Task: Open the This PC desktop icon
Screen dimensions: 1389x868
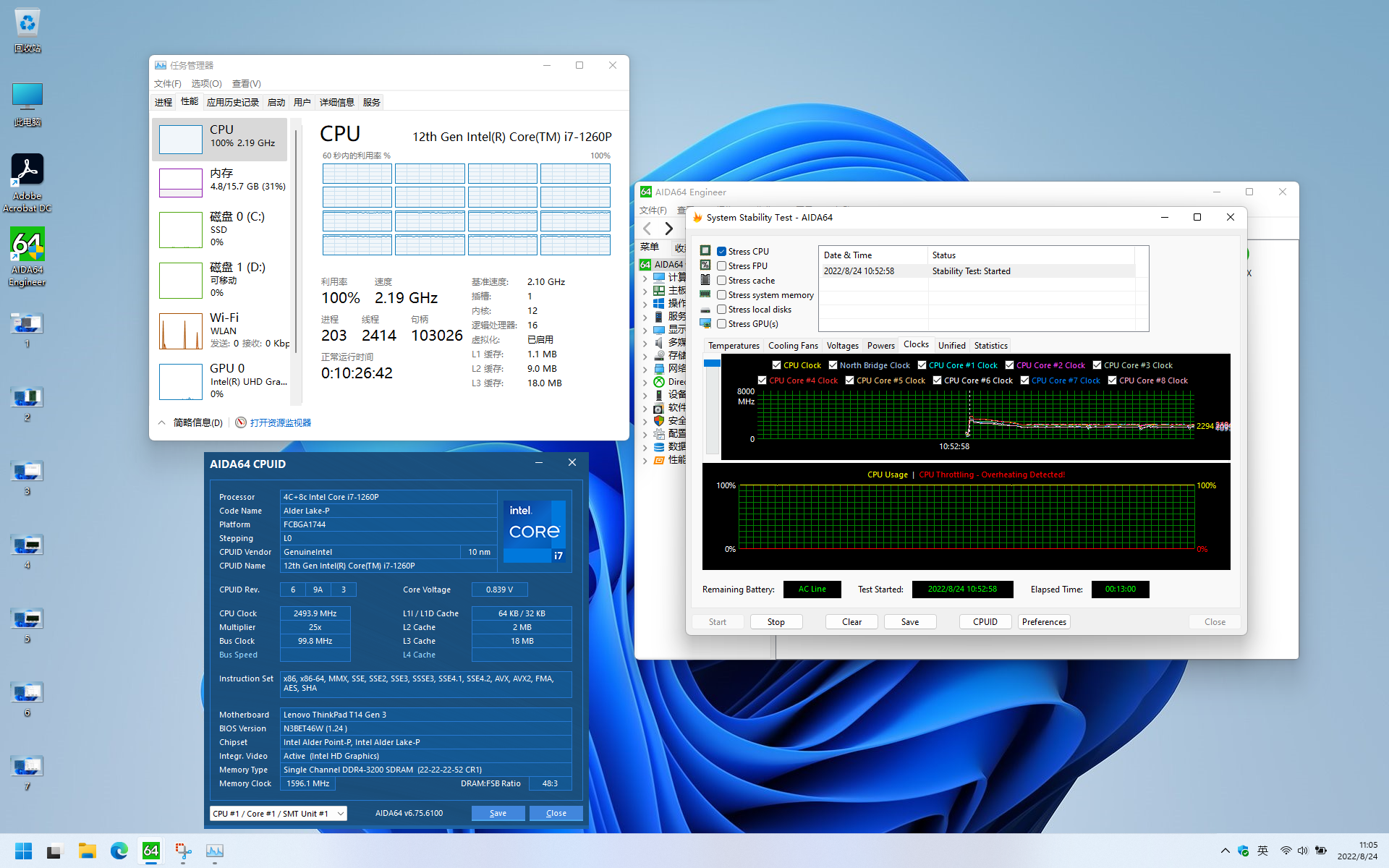Action: pyautogui.click(x=27, y=103)
